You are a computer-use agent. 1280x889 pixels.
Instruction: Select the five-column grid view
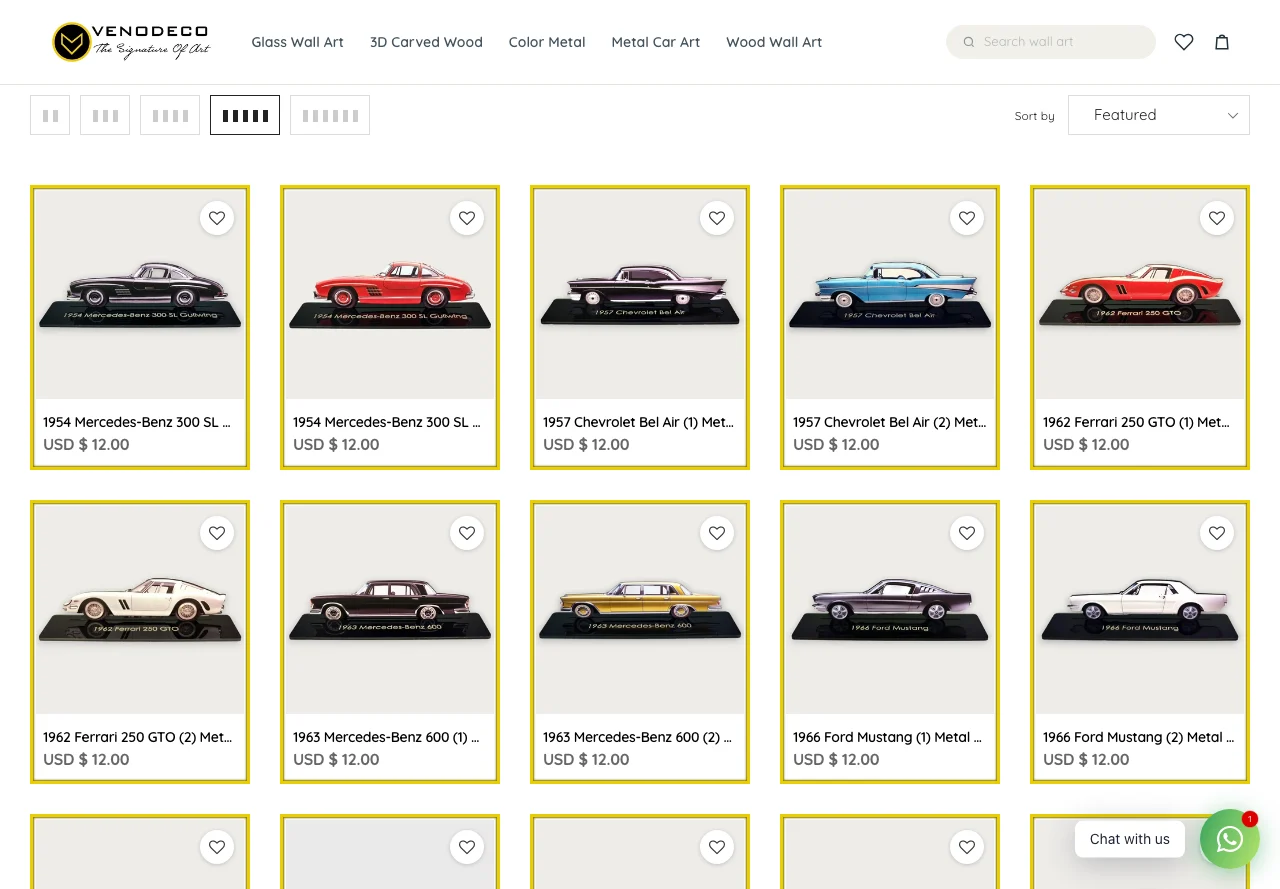tap(245, 115)
